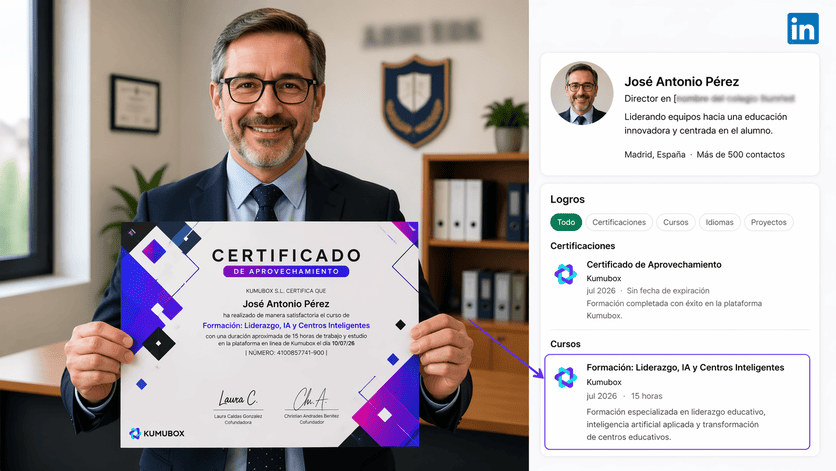Click the profile headline 'Liderando equipos hacia una educación'
Image resolution: width=836 pixels, height=471 pixels.
[x=705, y=117]
